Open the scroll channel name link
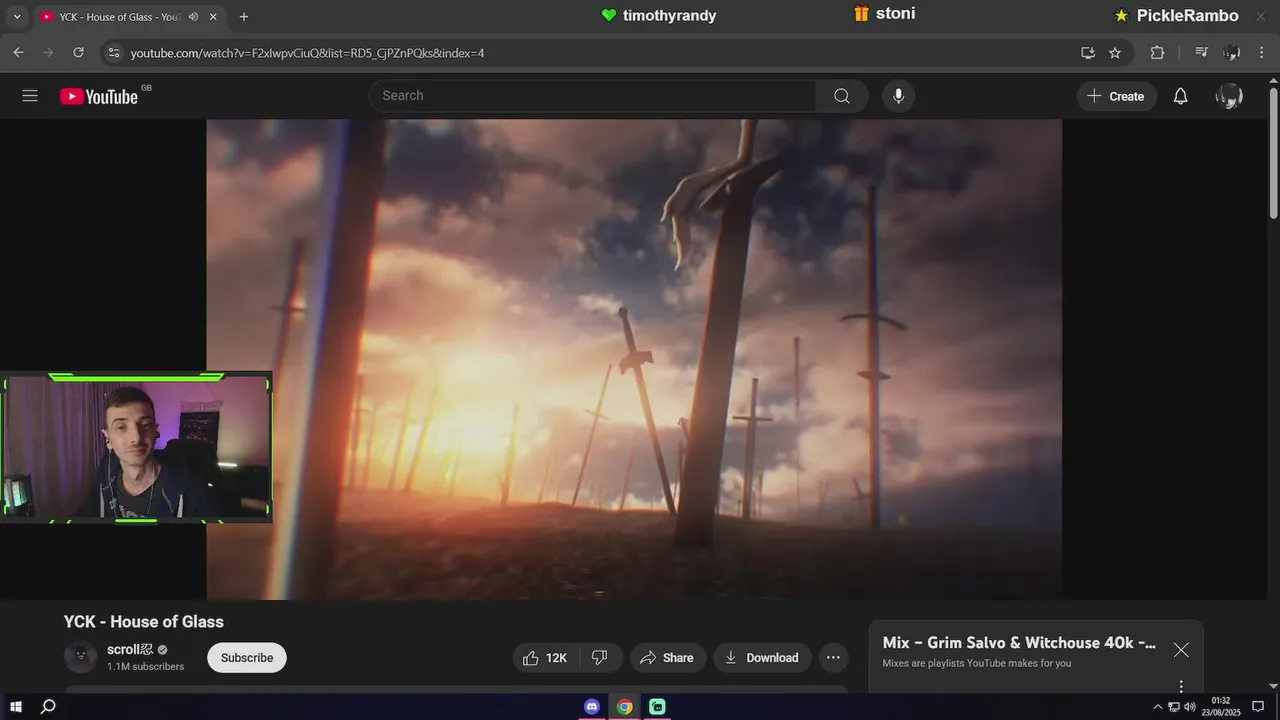The image size is (1280, 720). (x=130, y=649)
